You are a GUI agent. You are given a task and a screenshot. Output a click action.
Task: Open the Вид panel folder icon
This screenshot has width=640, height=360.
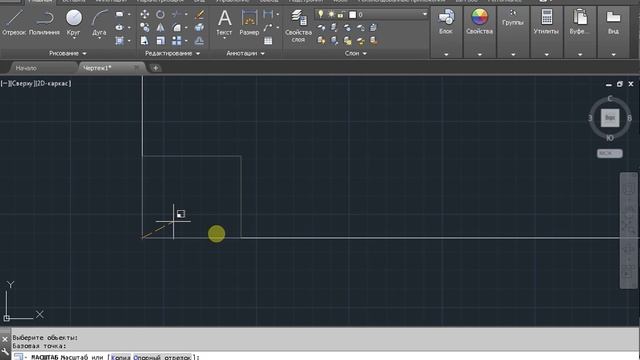613,18
